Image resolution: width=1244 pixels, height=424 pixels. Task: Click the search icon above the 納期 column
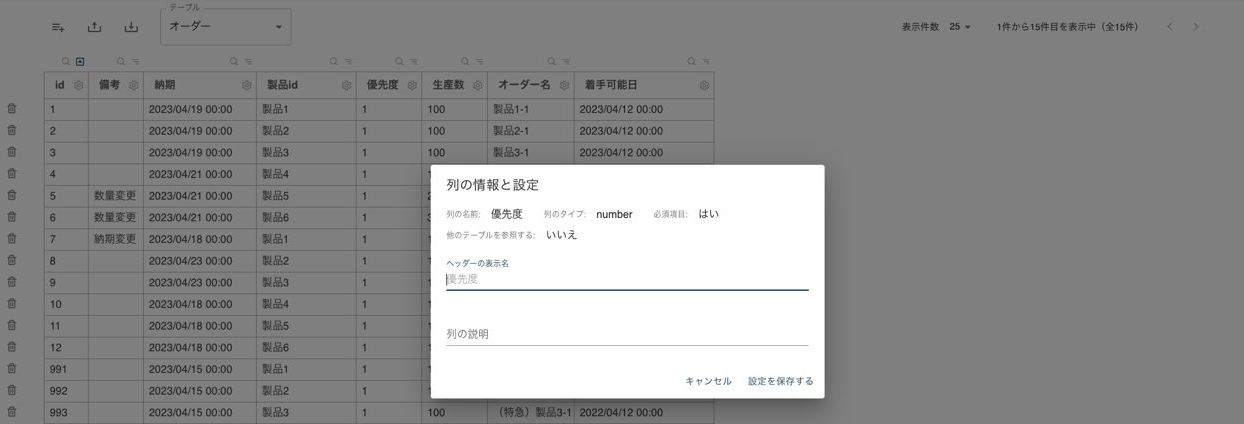click(234, 62)
